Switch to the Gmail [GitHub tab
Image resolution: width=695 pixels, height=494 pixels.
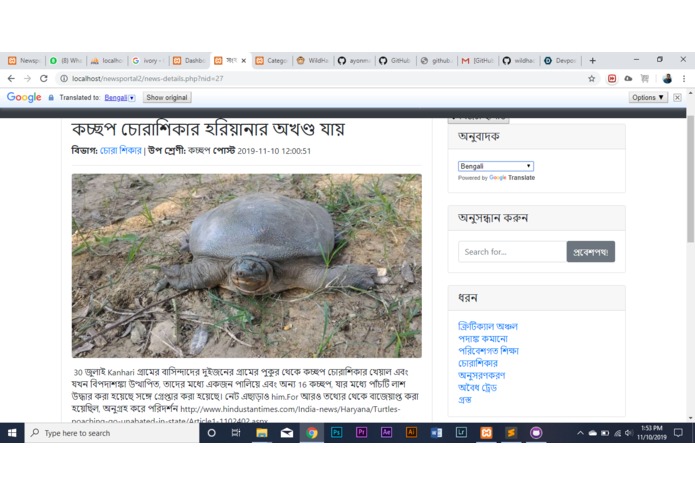[478, 61]
